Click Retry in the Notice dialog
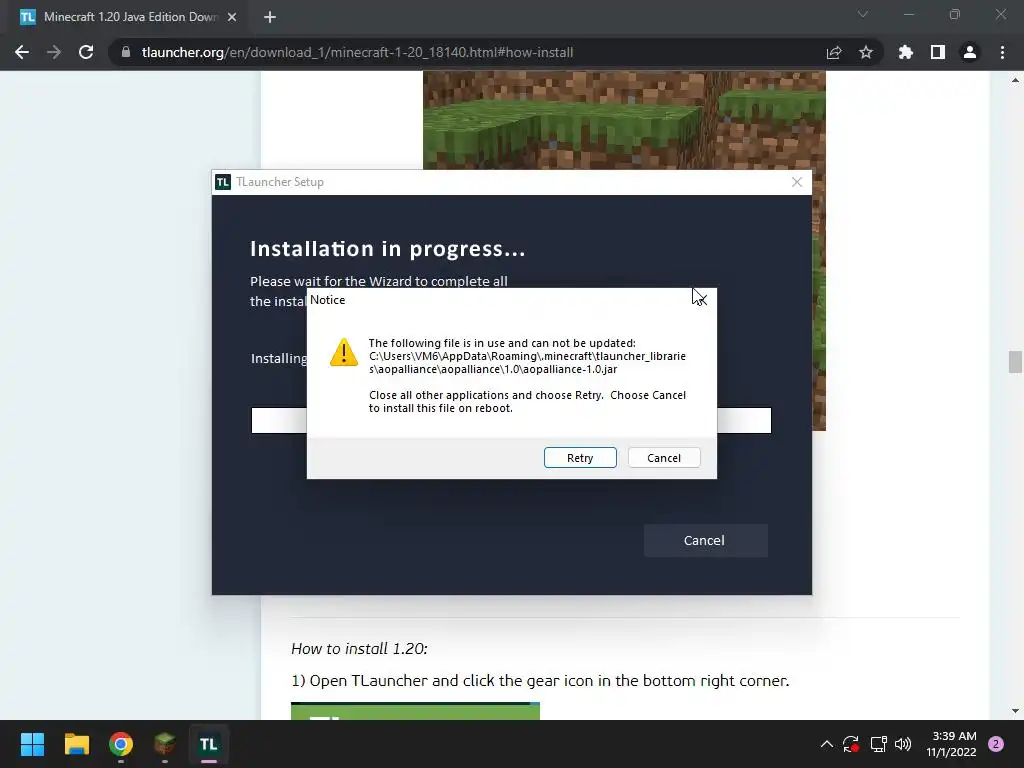 tap(580, 458)
